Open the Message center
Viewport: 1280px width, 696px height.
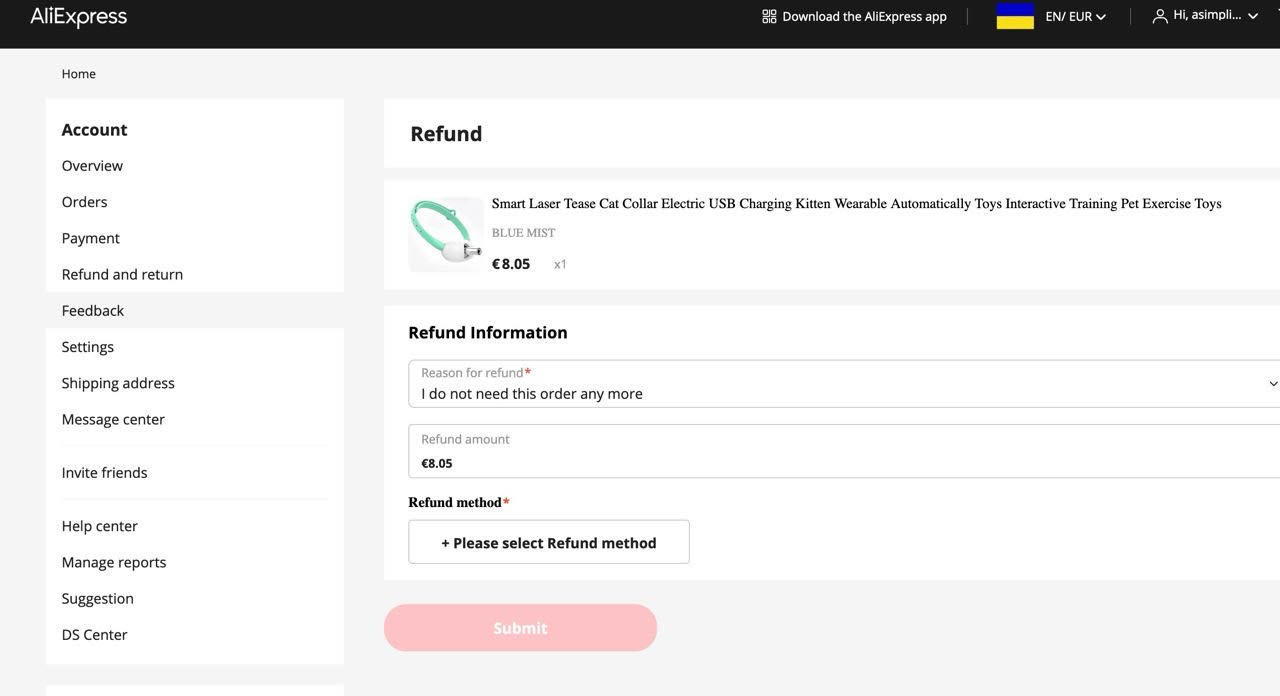113,419
